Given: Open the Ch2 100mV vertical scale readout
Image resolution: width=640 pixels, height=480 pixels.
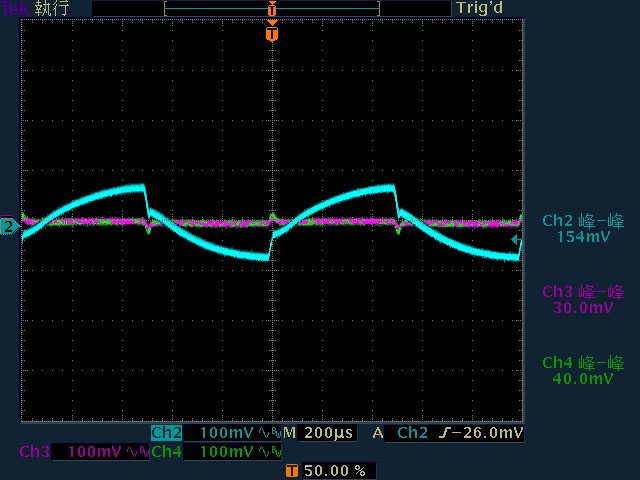Looking at the screenshot, I should [228, 433].
